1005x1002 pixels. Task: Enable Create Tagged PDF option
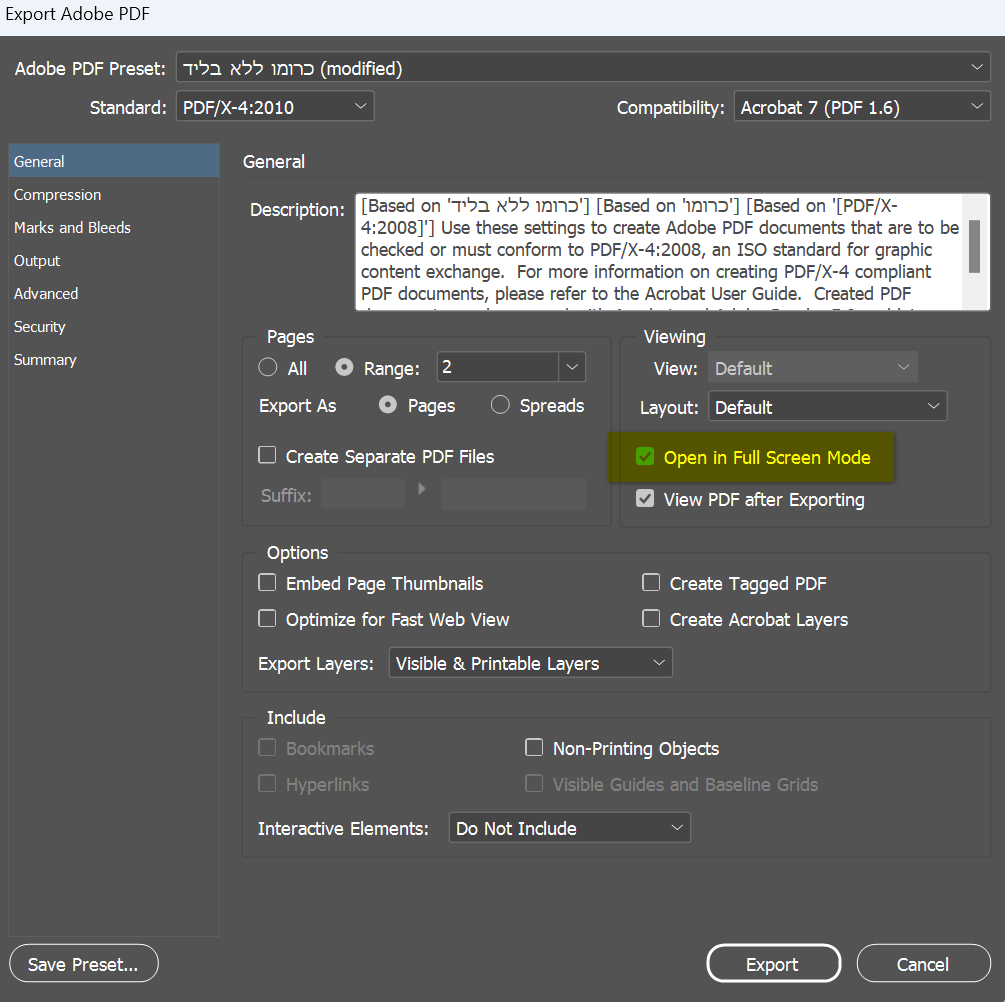[x=651, y=583]
